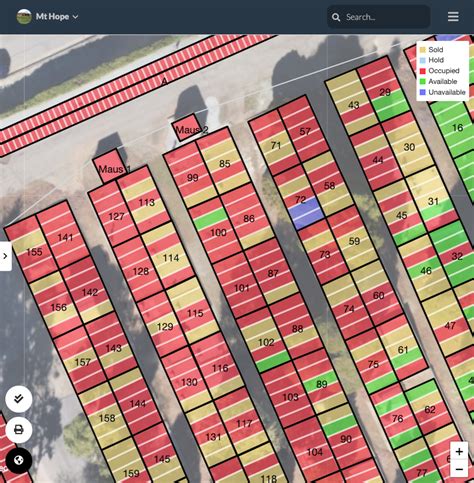Click plot number 71
The width and height of the screenshot is (474, 483).
[x=276, y=146]
